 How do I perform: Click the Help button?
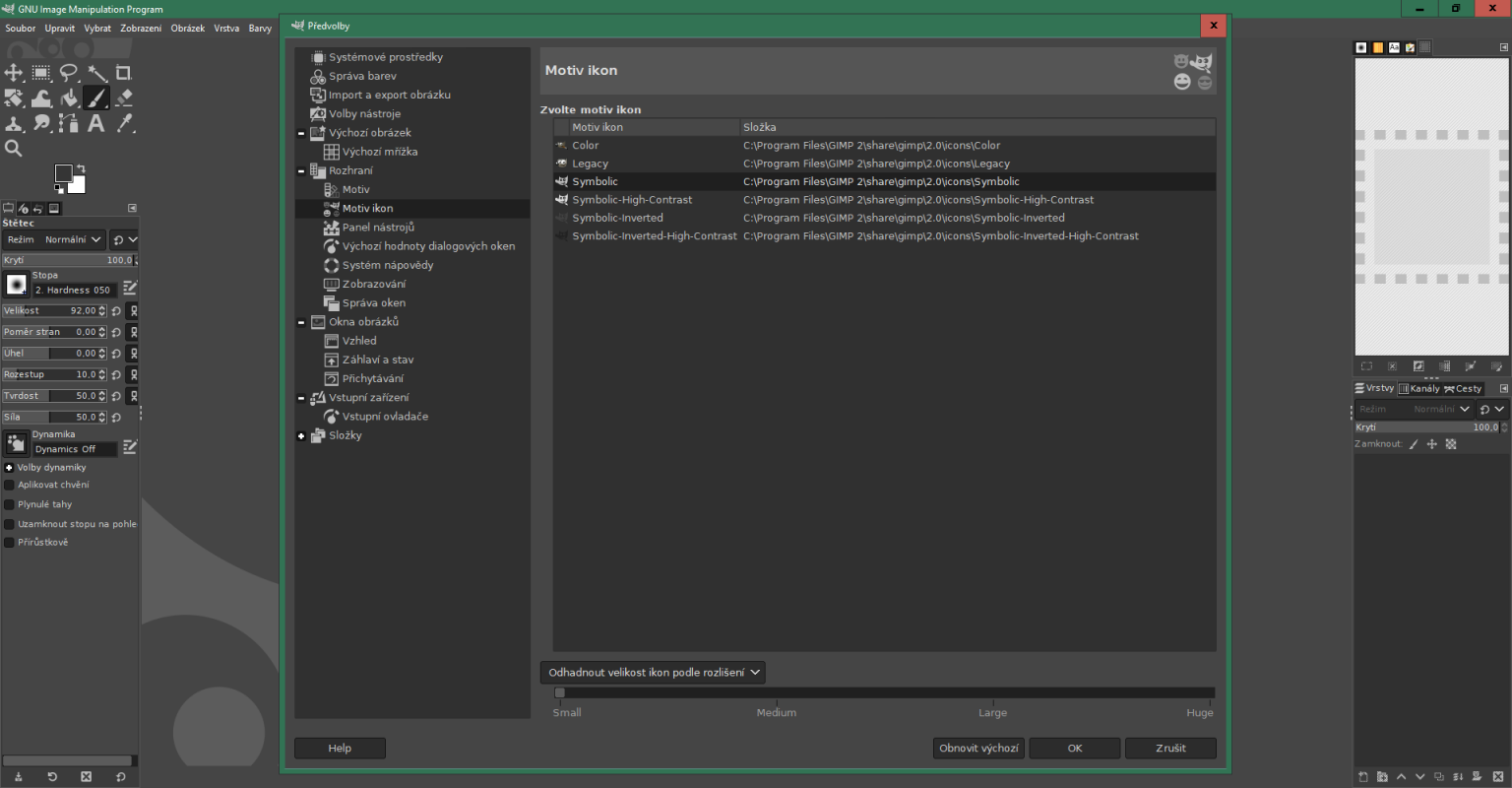point(340,749)
